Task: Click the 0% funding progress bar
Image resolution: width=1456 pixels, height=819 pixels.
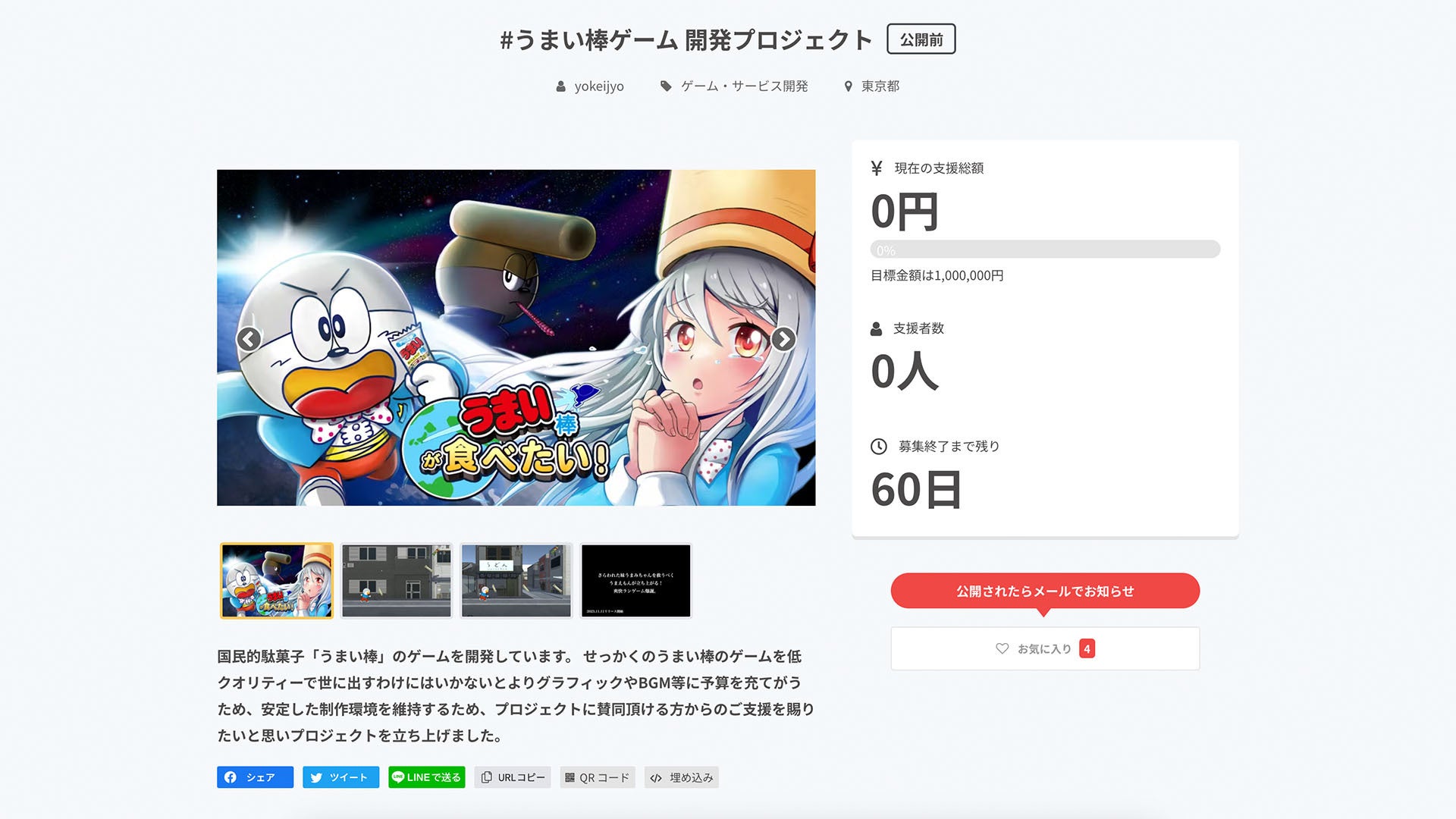Action: point(1045,249)
